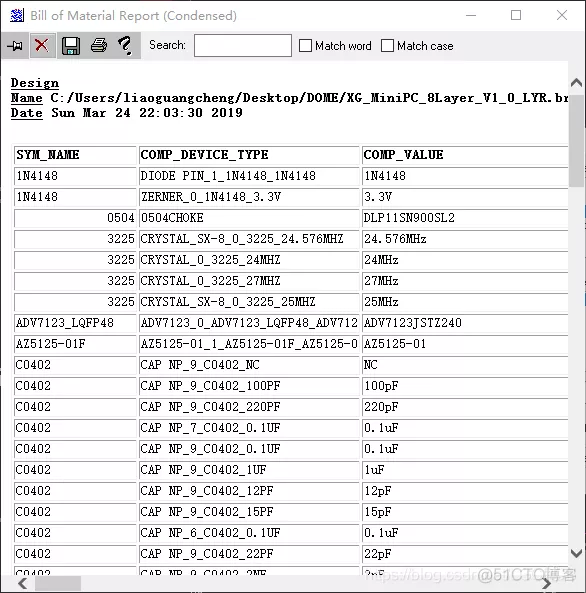Click the 25MHz value cell
The height and width of the screenshot is (593, 586).
[x=465, y=302]
